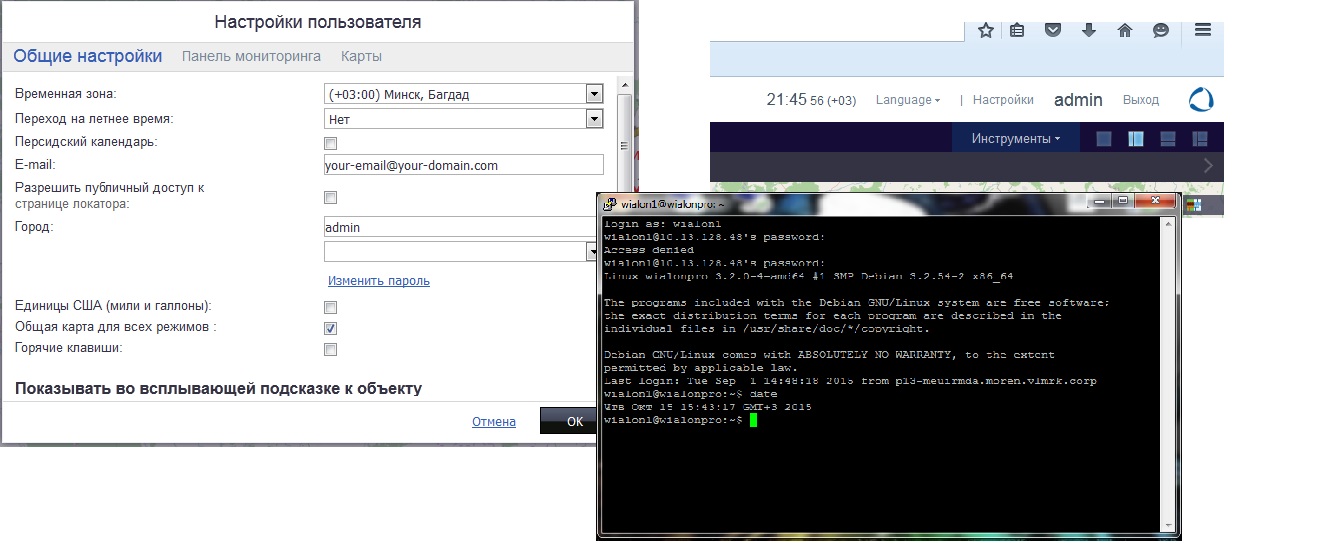Select the two-column vertical split layout icon
This screenshot has height=543, width=1342.
point(1135,139)
